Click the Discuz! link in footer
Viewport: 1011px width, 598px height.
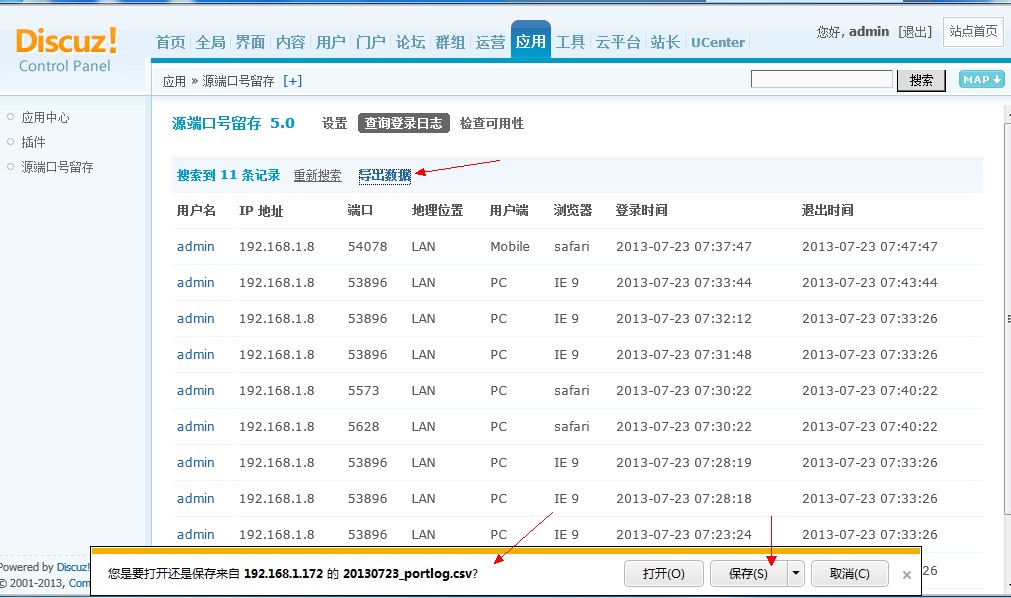73,568
